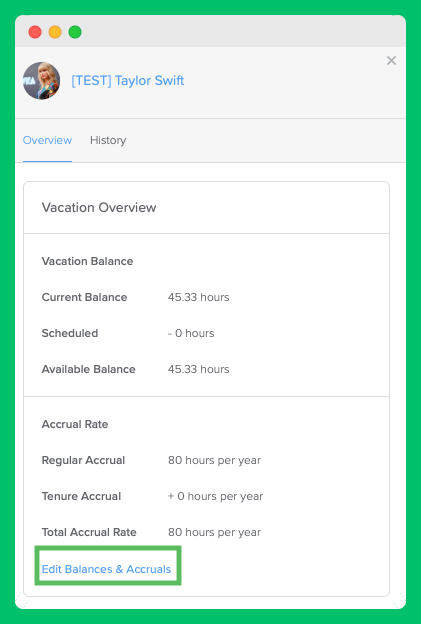
Task: Click the Scheduled 0 hours value
Action: tap(191, 333)
